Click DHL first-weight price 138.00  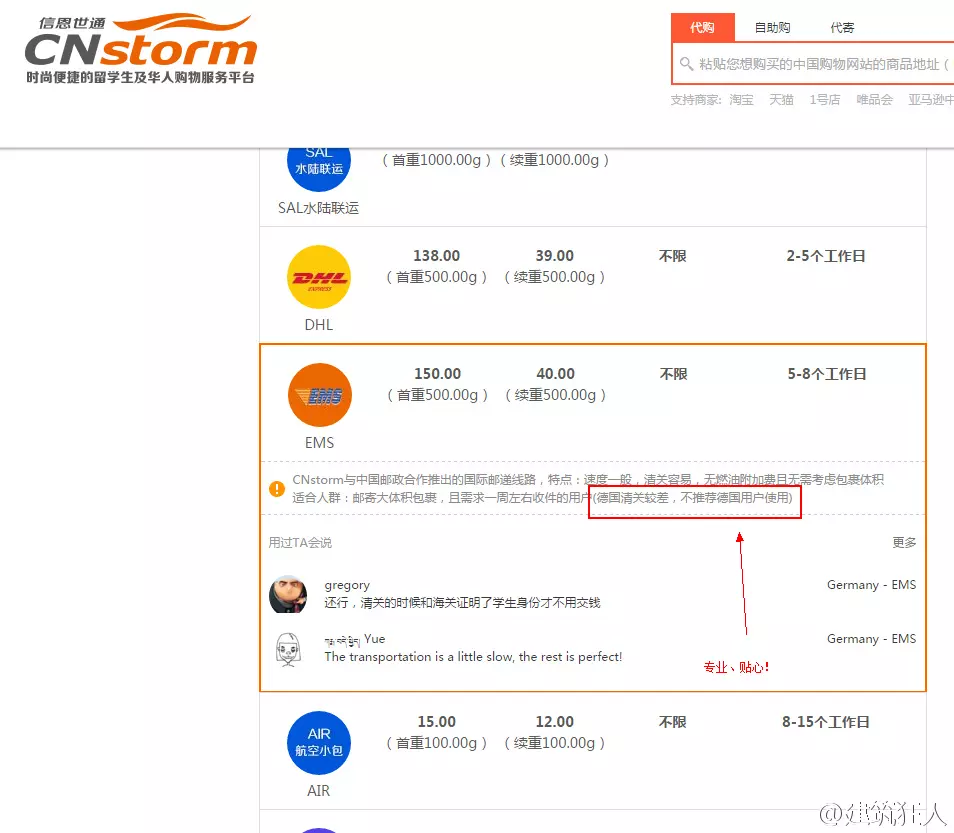(436, 256)
